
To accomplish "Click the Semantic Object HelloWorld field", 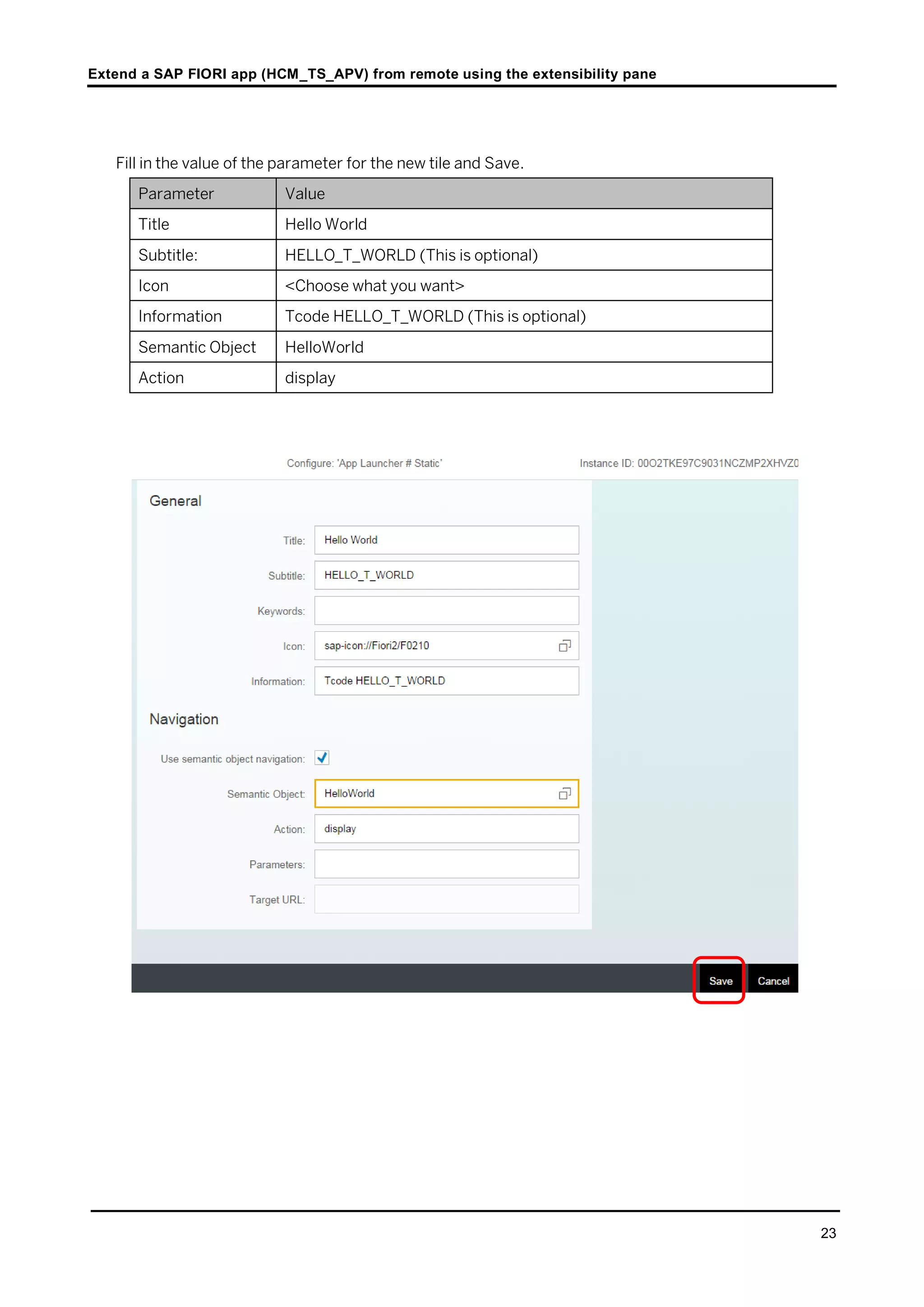I will click(432, 793).
